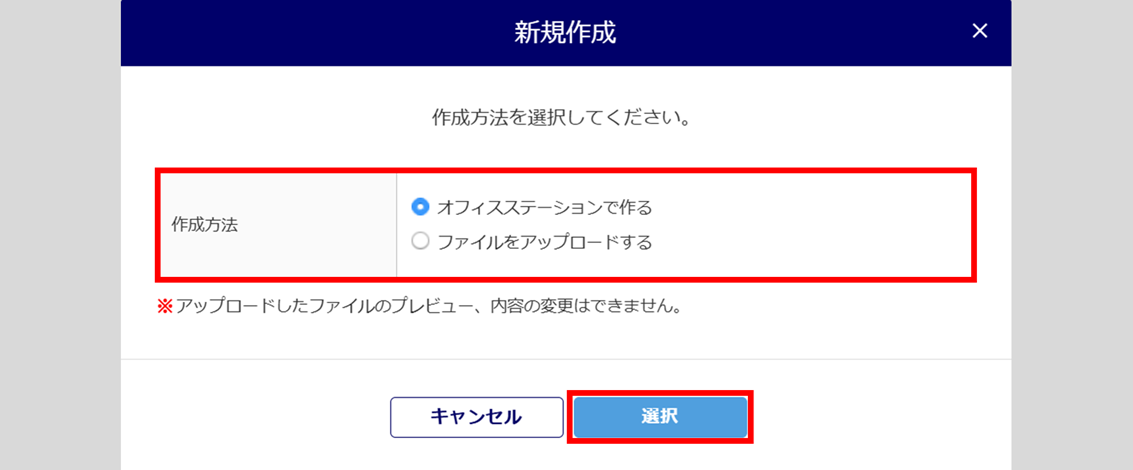Confirm with the blue 選択 button
The width and height of the screenshot is (1133, 470).
click(x=660, y=417)
